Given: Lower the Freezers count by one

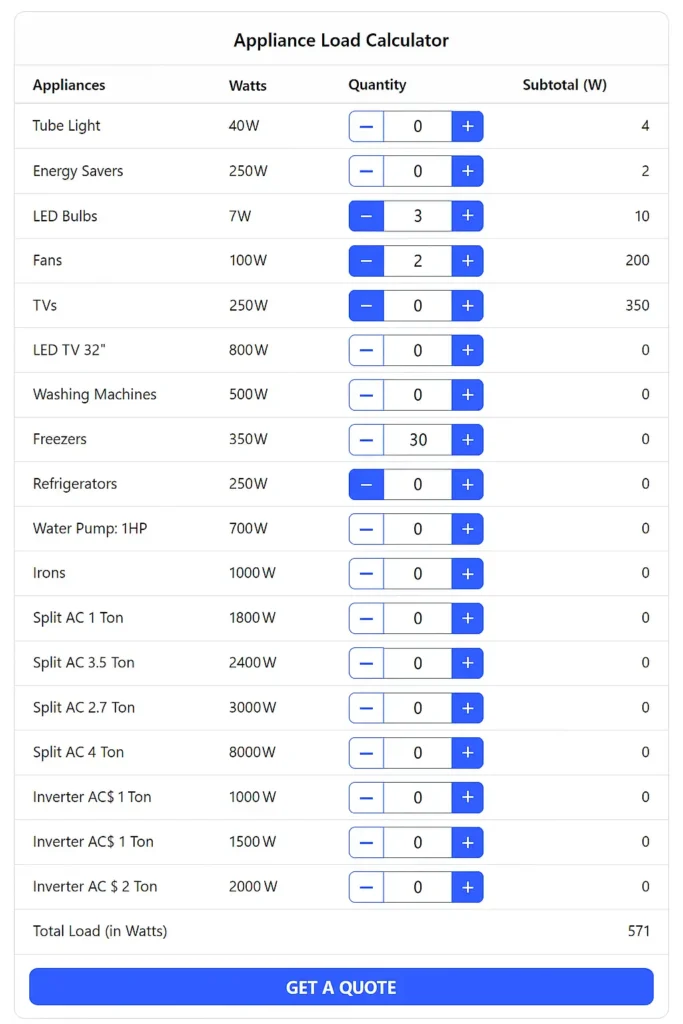Looking at the screenshot, I should click(x=366, y=439).
